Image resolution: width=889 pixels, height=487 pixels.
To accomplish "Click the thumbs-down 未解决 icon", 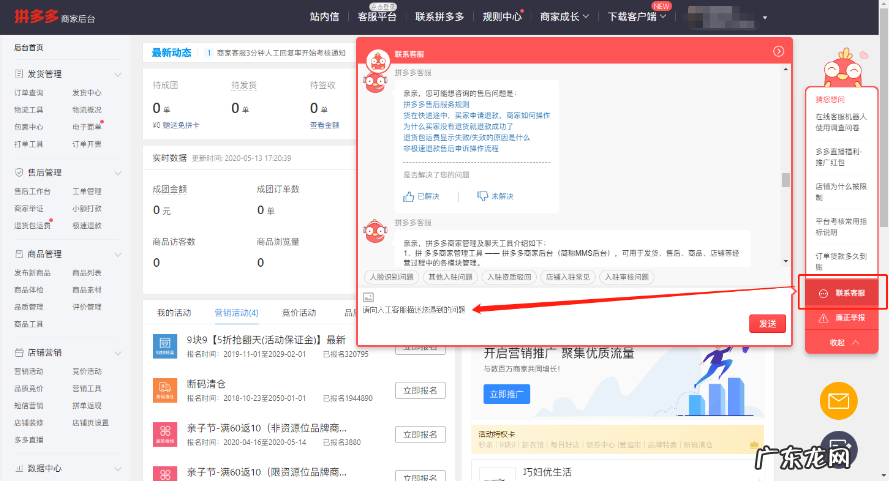I will pyautogui.click(x=482, y=196).
